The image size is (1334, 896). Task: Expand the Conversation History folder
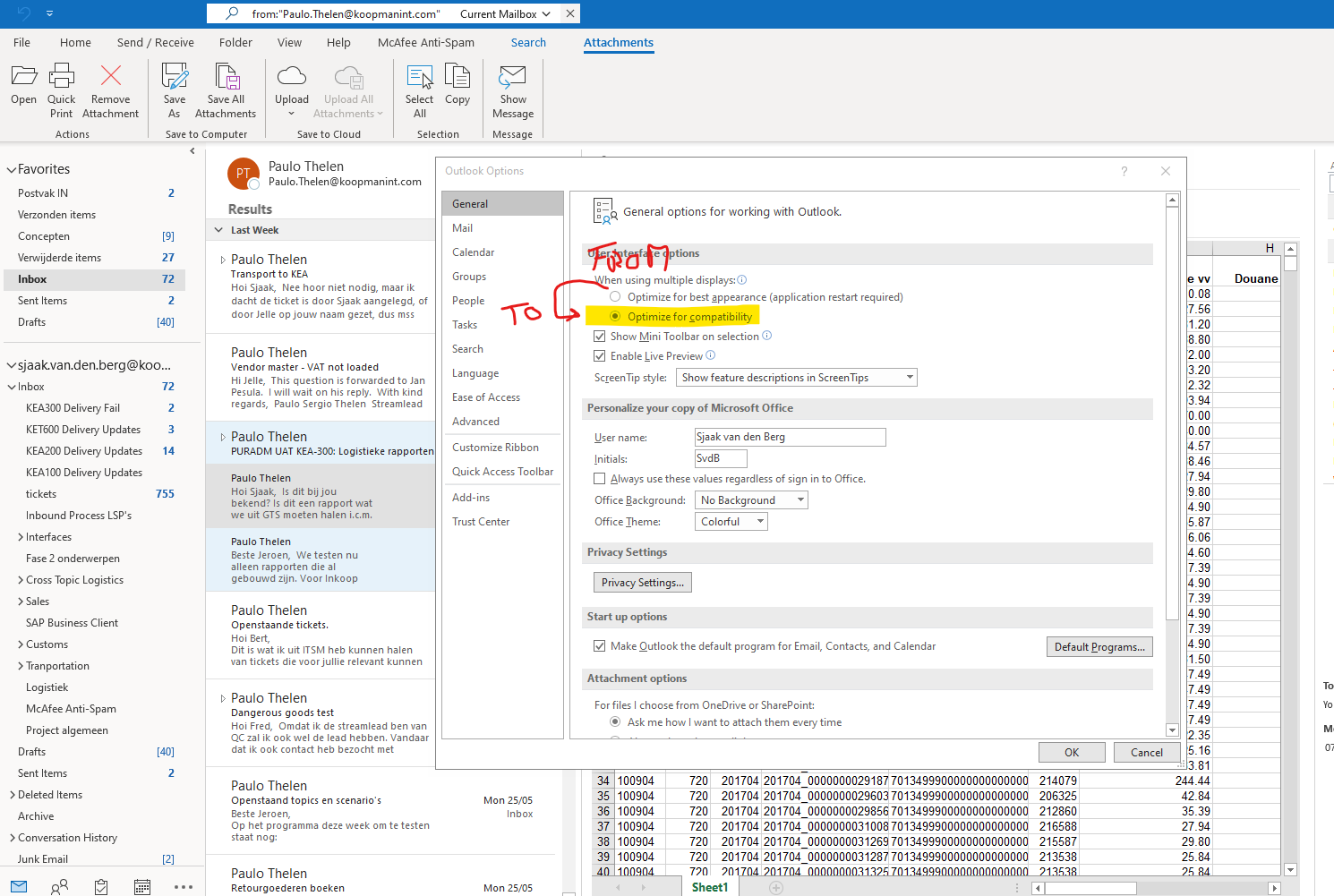point(12,838)
